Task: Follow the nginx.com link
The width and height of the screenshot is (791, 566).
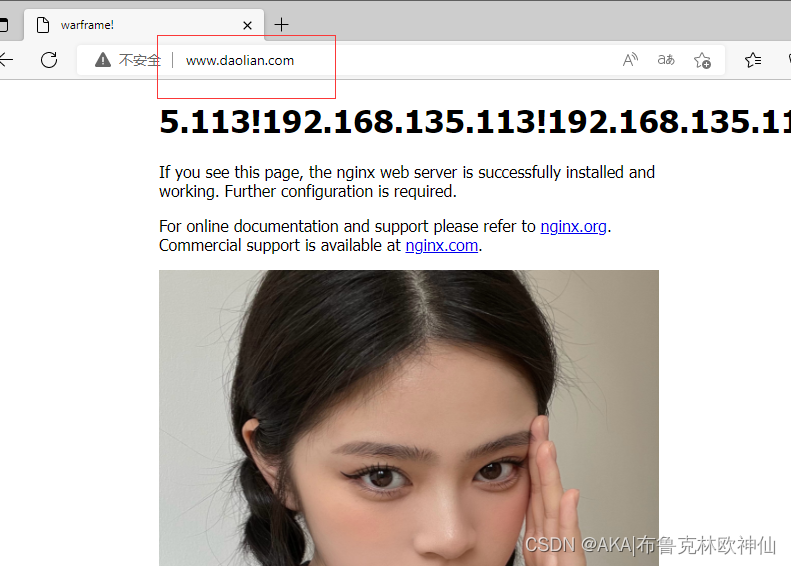Action: point(442,246)
